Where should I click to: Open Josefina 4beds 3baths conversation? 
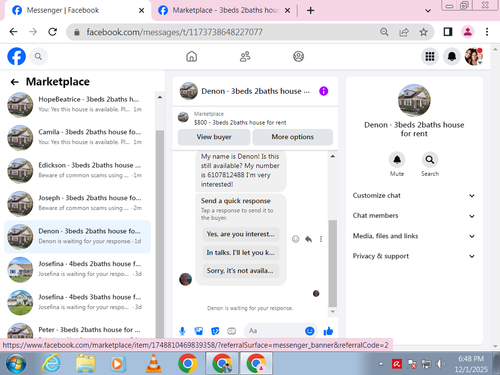[77, 302]
